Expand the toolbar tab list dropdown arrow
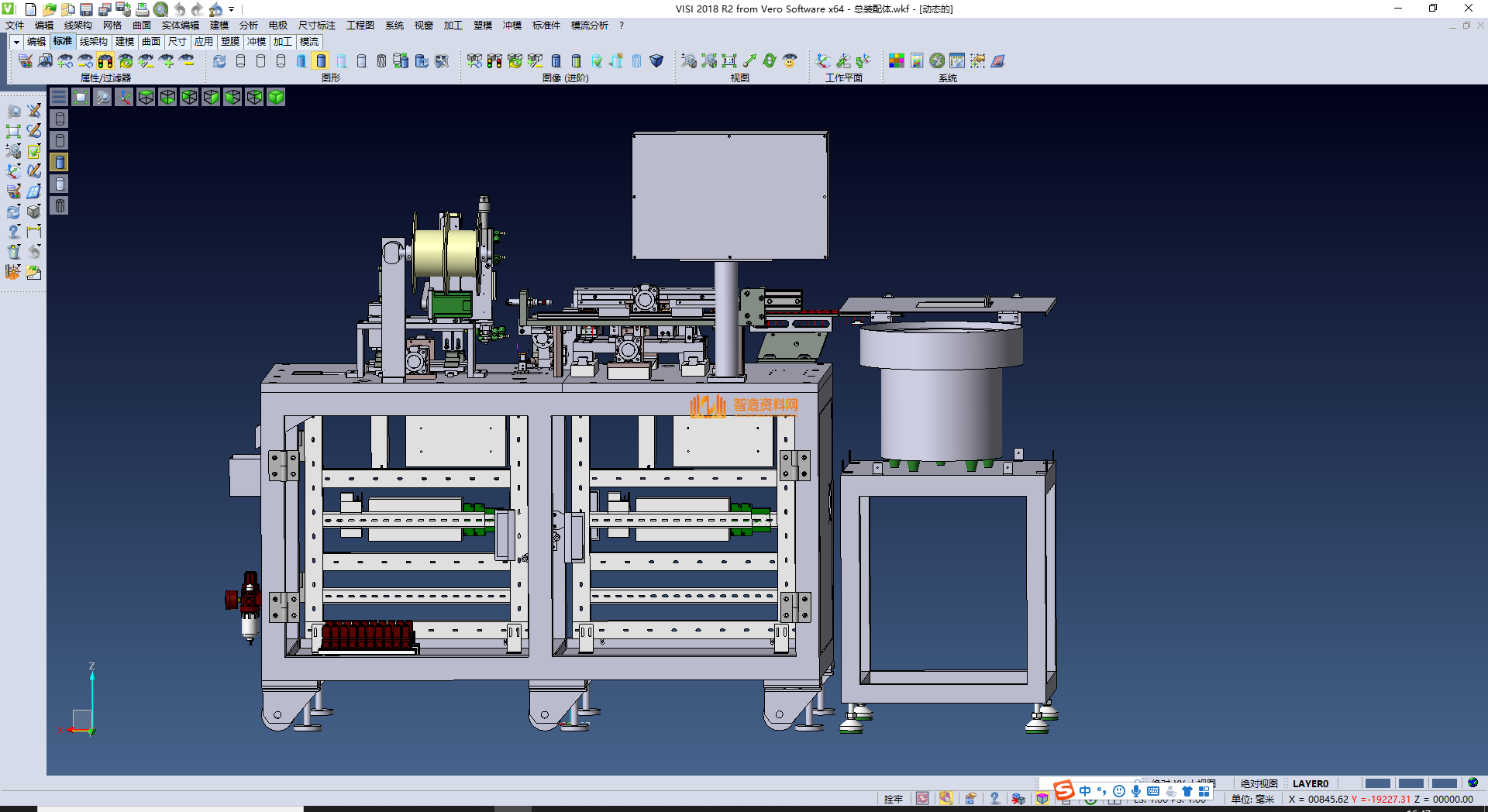 (x=15, y=42)
